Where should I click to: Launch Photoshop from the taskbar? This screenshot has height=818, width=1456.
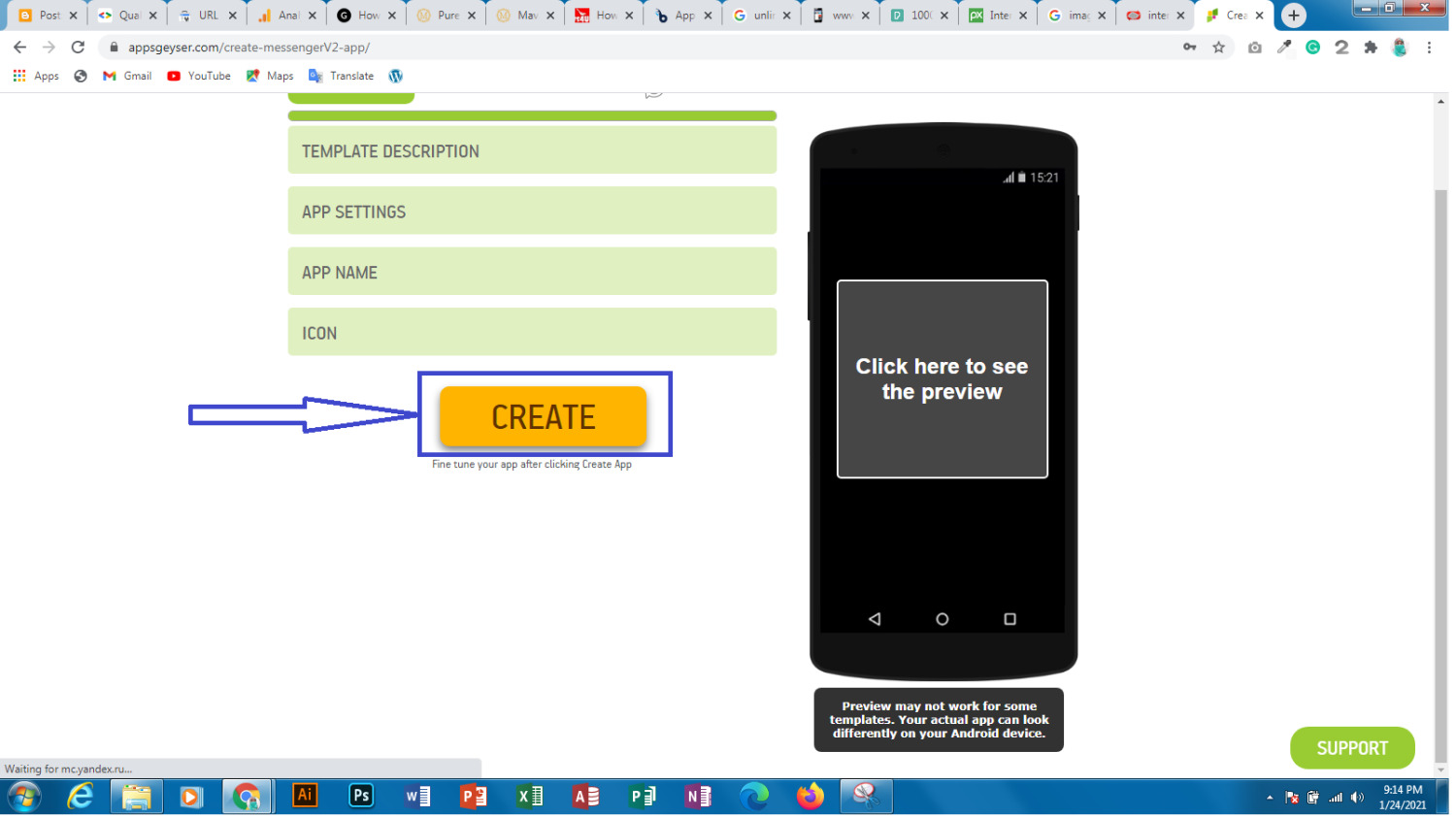click(361, 797)
